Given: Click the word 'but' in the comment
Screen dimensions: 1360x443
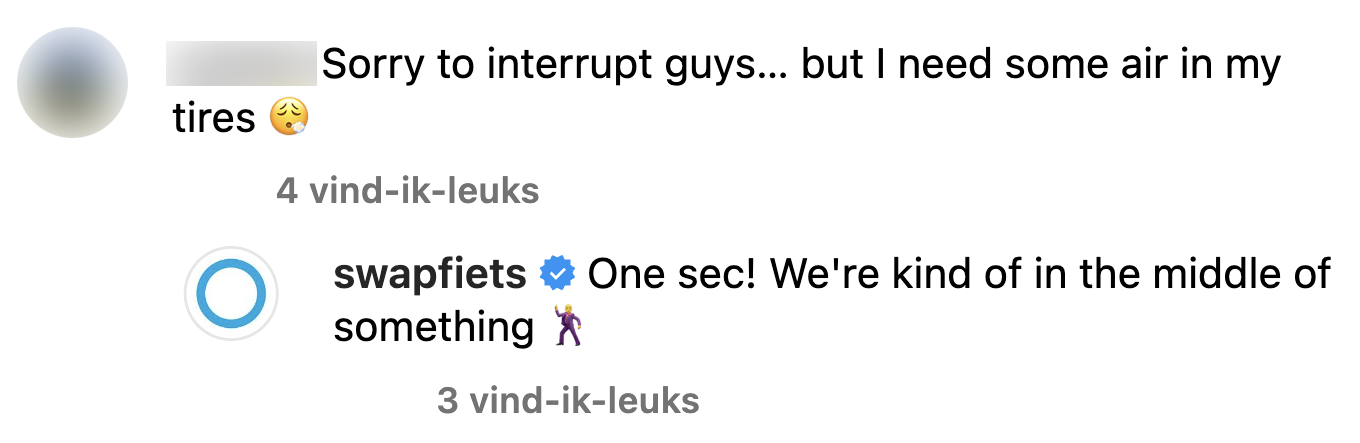Looking at the screenshot, I should point(832,66).
